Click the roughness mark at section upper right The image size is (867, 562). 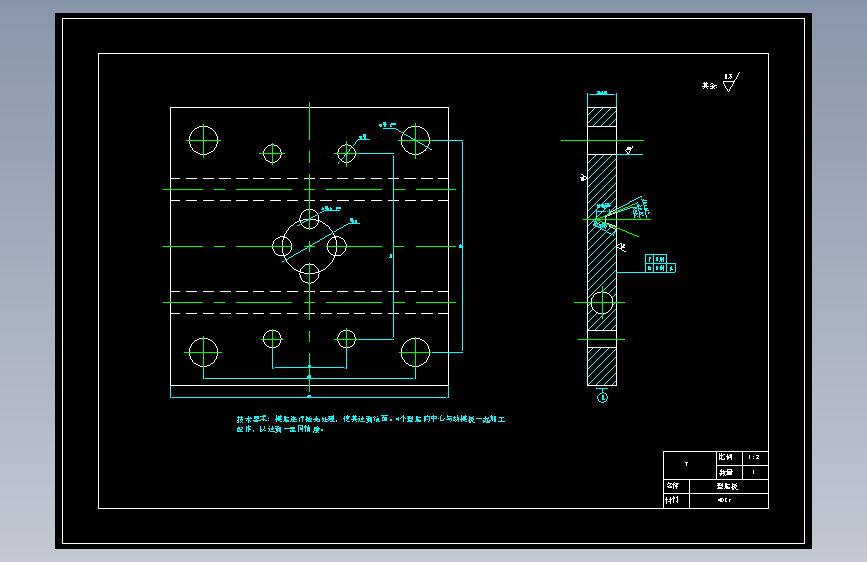click(x=629, y=150)
